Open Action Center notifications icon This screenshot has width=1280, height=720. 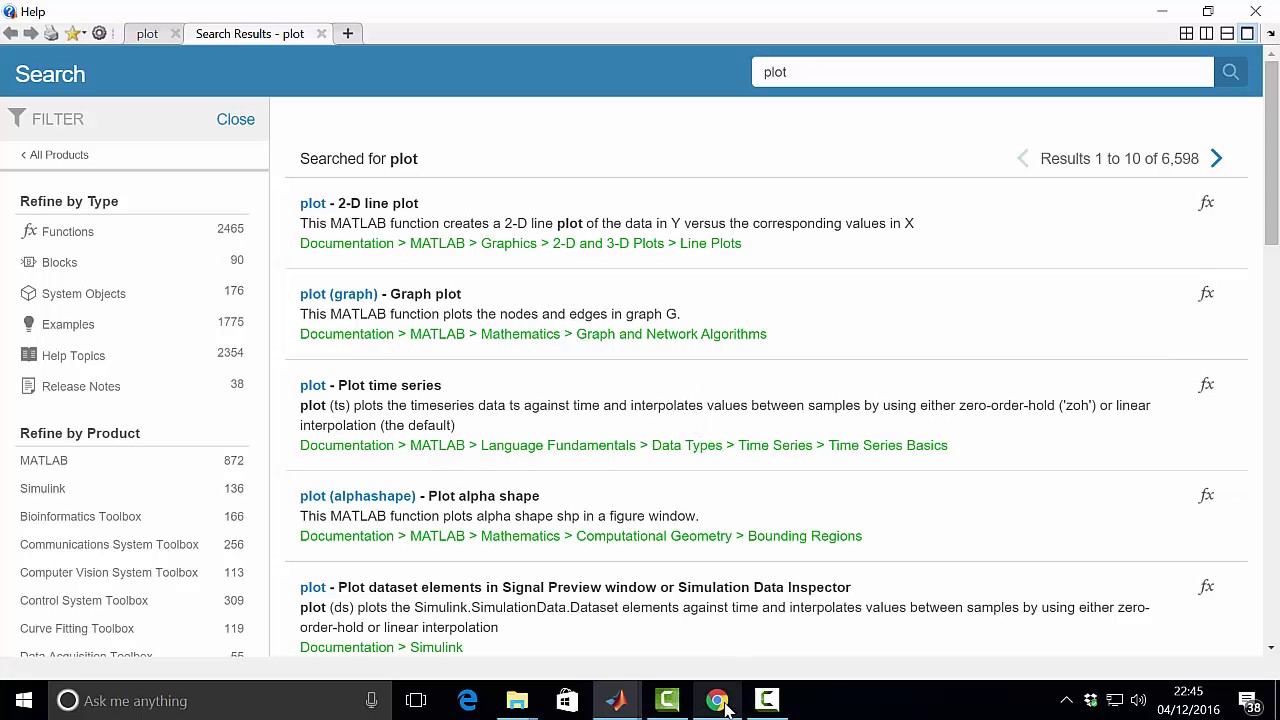[1249, 700]
